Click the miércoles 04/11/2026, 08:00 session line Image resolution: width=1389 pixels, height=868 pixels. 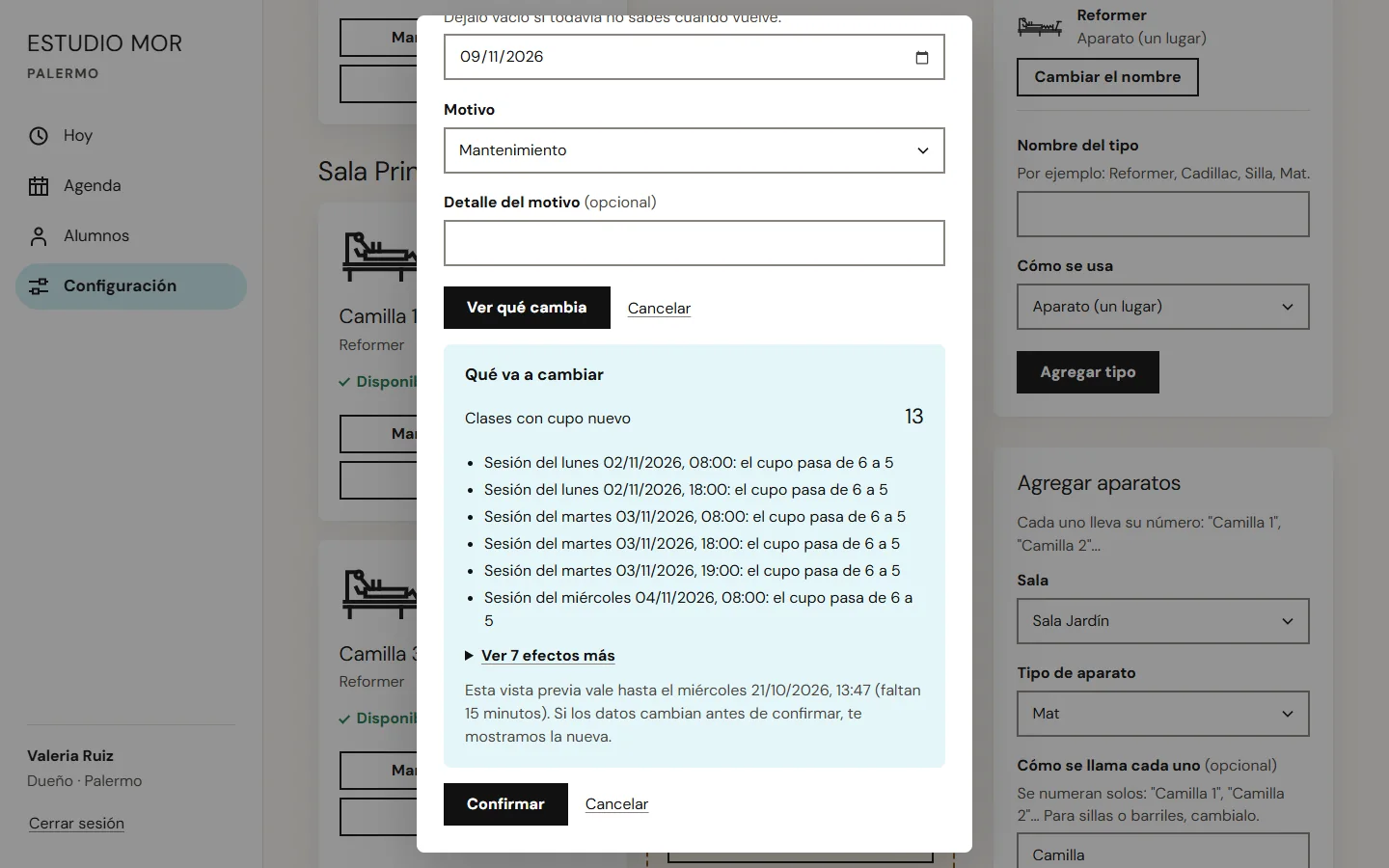[698, 610]
